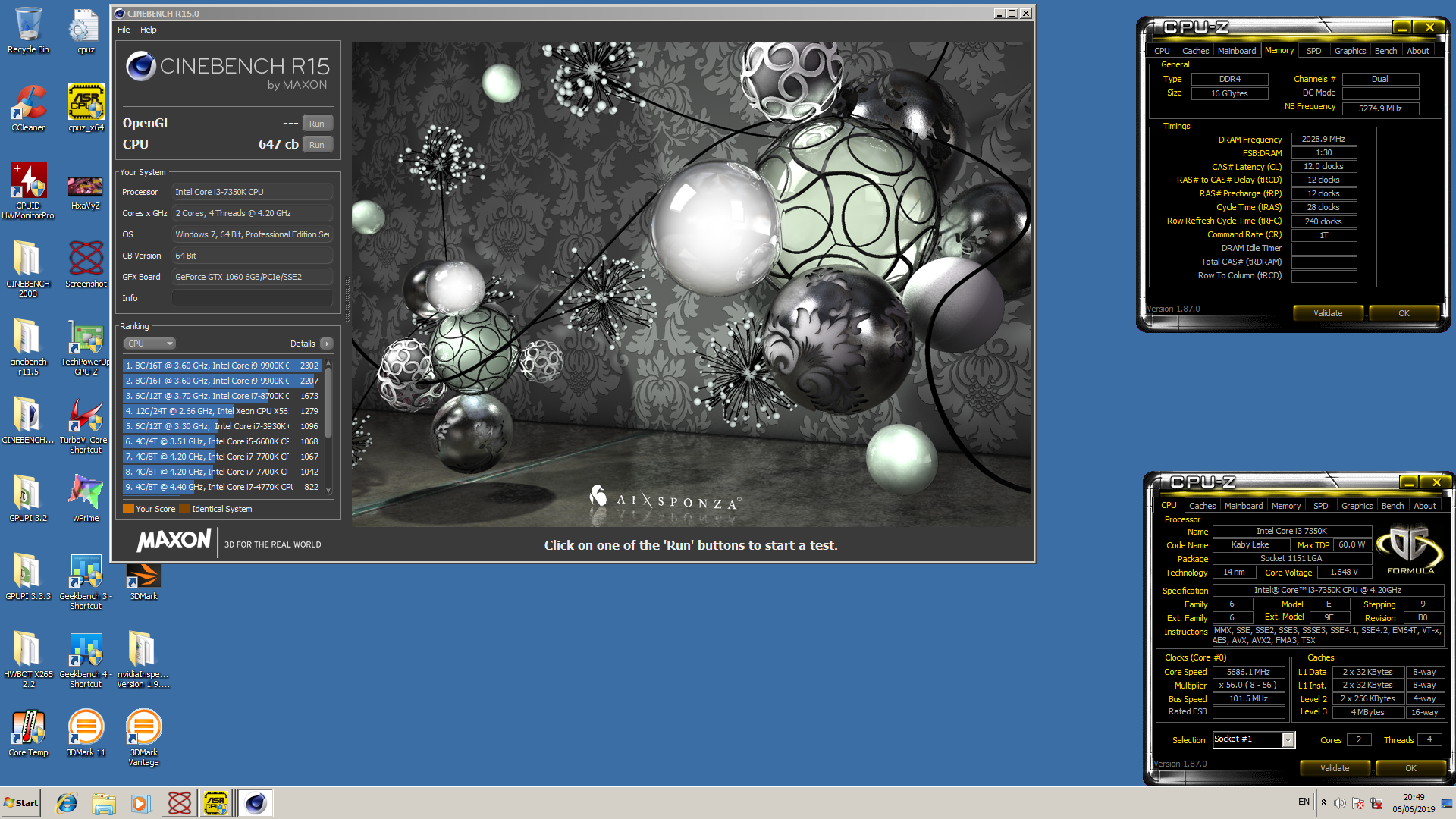The height and width of the screenshot is (819, 1456).
Task: Switch to Caches tab in upper CPU-Z
Action: 1195,51
